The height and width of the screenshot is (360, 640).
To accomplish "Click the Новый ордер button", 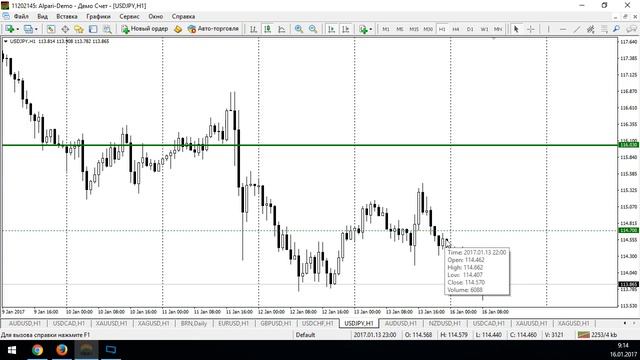I will [145, 29].
